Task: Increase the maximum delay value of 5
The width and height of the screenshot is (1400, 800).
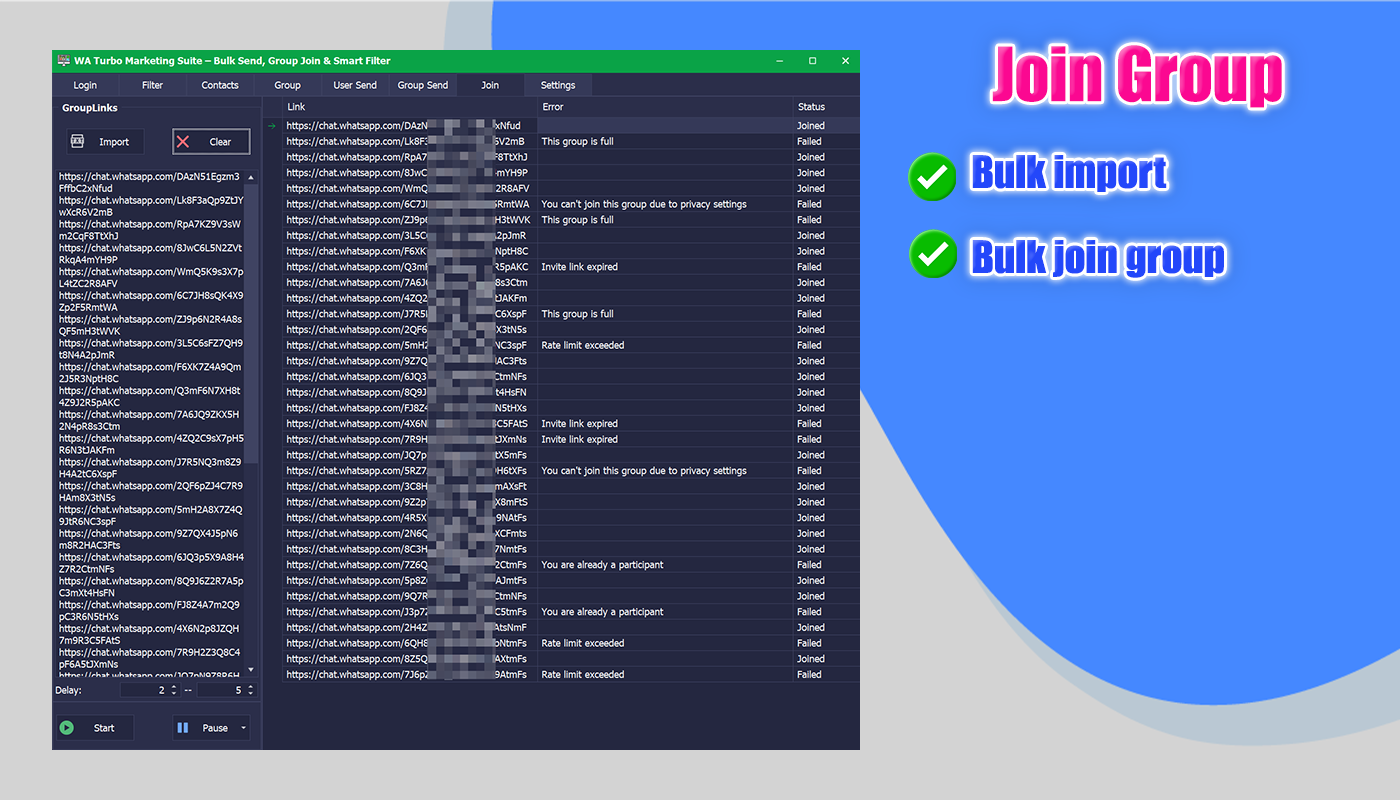Action: coord(251,687)
